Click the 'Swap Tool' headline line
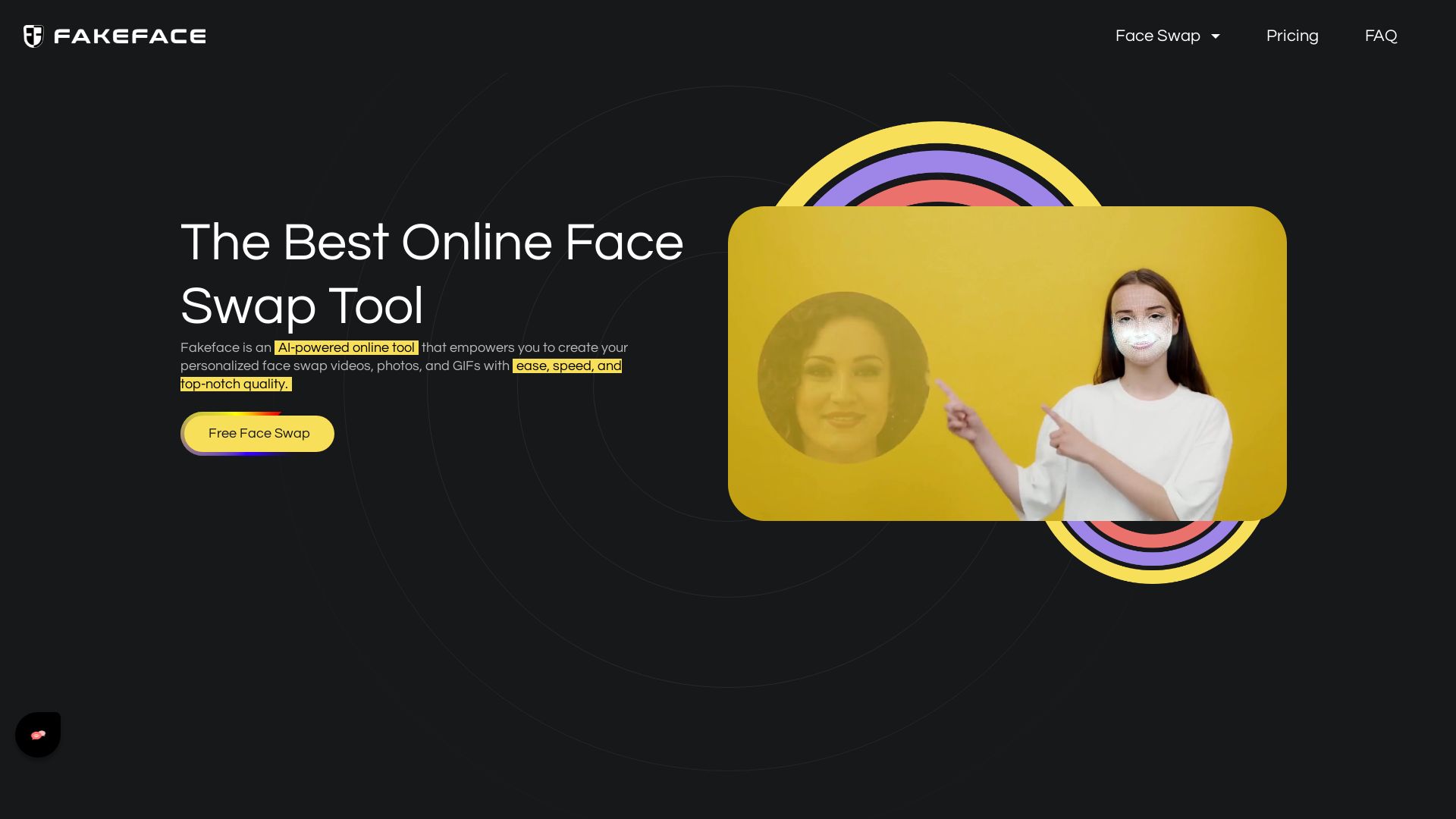1456x819 pixels. tap(301, 306)
